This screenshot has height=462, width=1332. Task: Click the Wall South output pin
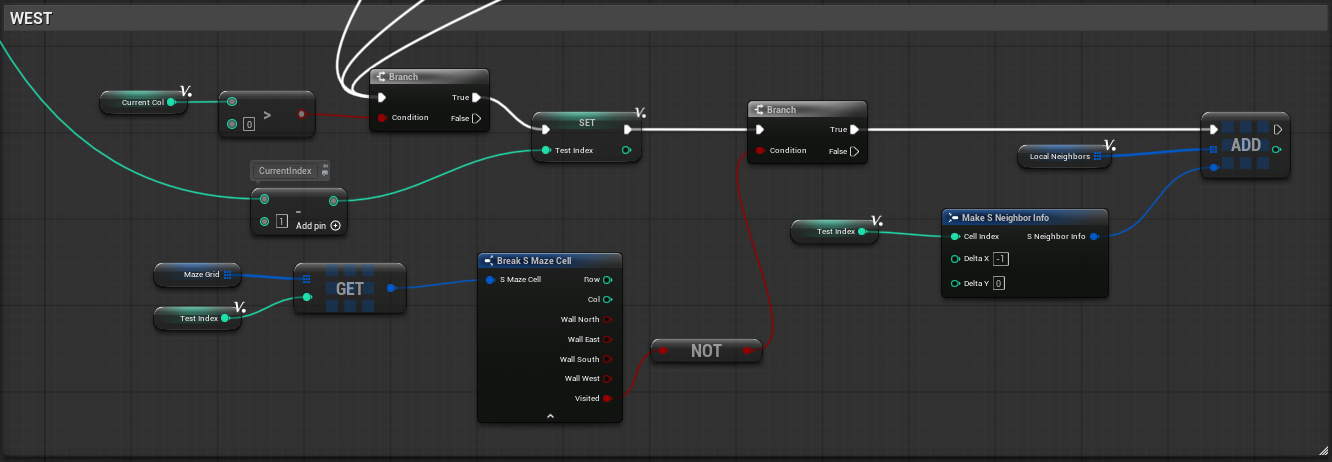pos(608,360)
